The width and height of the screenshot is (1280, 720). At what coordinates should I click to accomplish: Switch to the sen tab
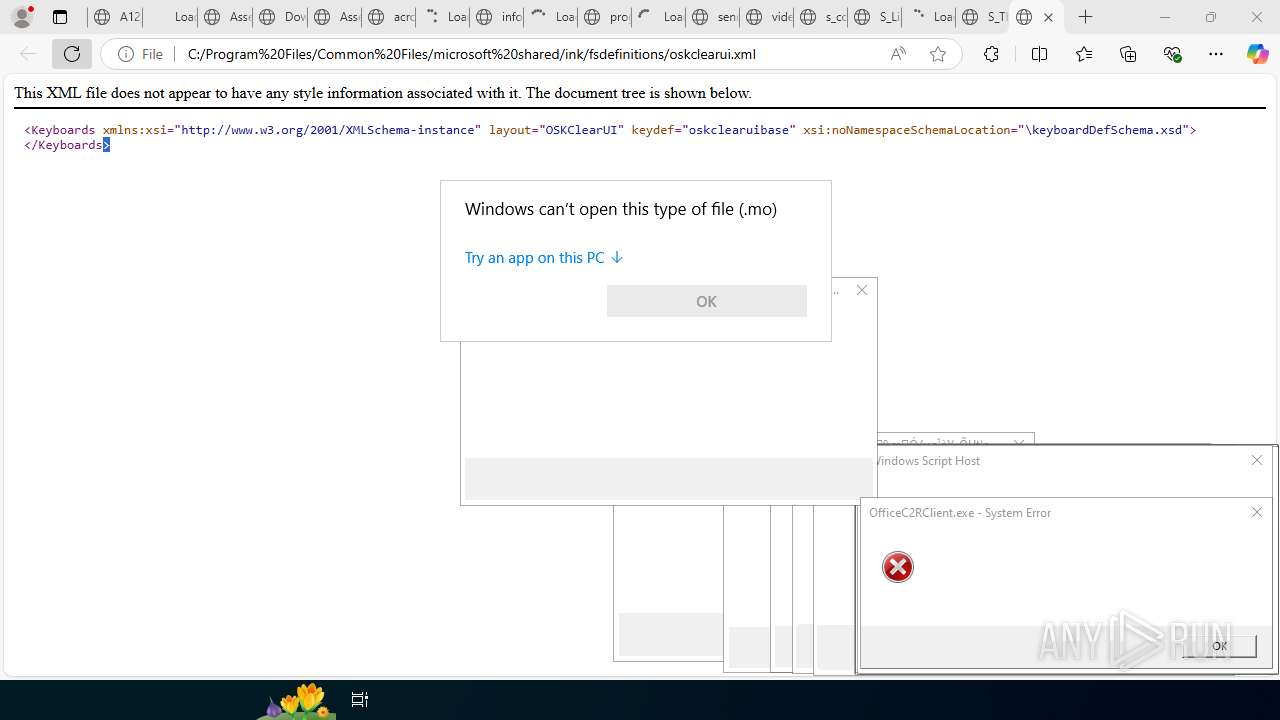tap(713, 17)
